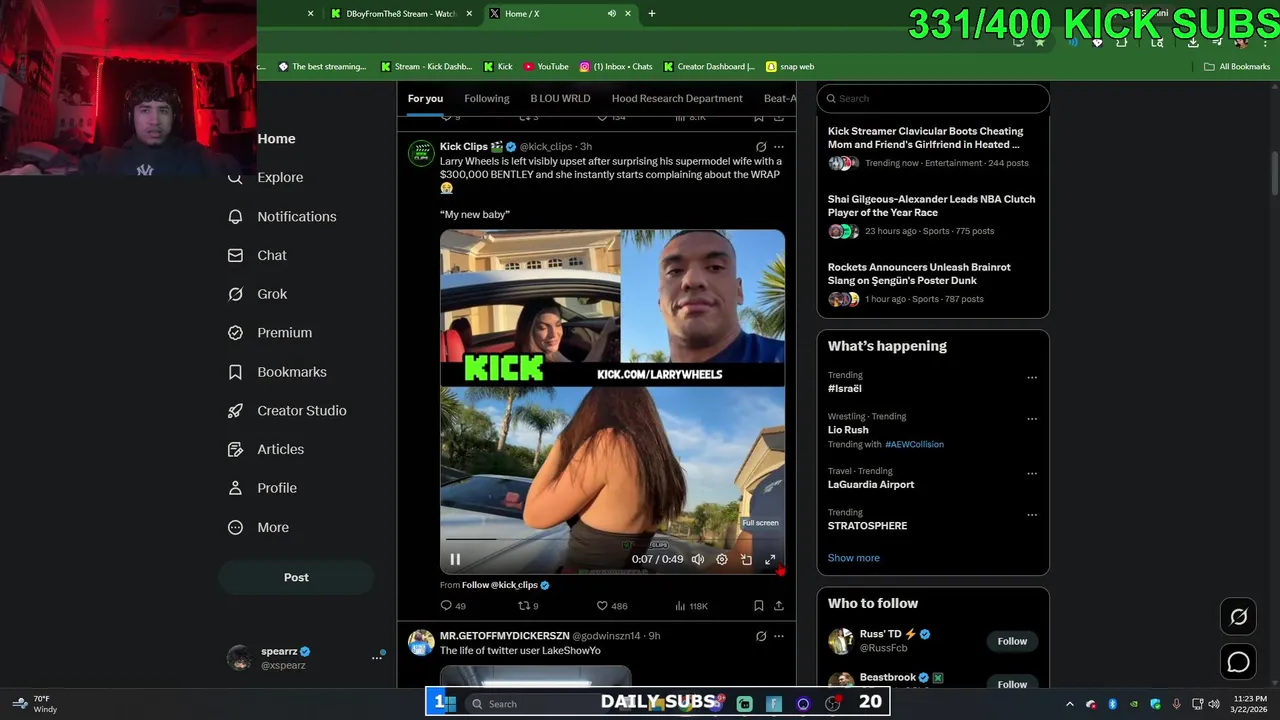Open account menu dots beside spearrz
Image resolution: width=1280 pixels, height=720 pixels.
tap(377, 657)
